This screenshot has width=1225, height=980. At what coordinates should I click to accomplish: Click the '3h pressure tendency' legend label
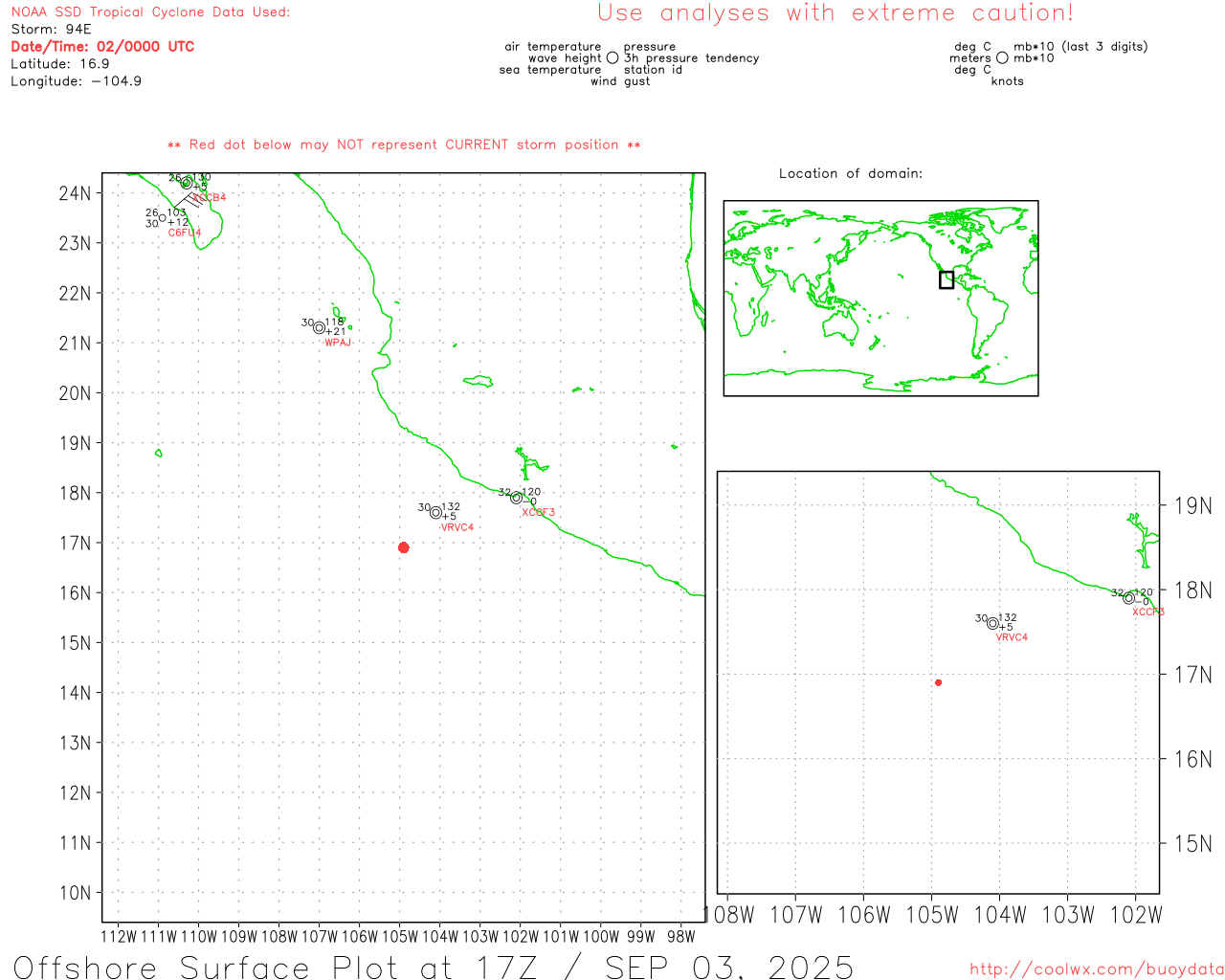pyautogui.click(x=692, y=58)
